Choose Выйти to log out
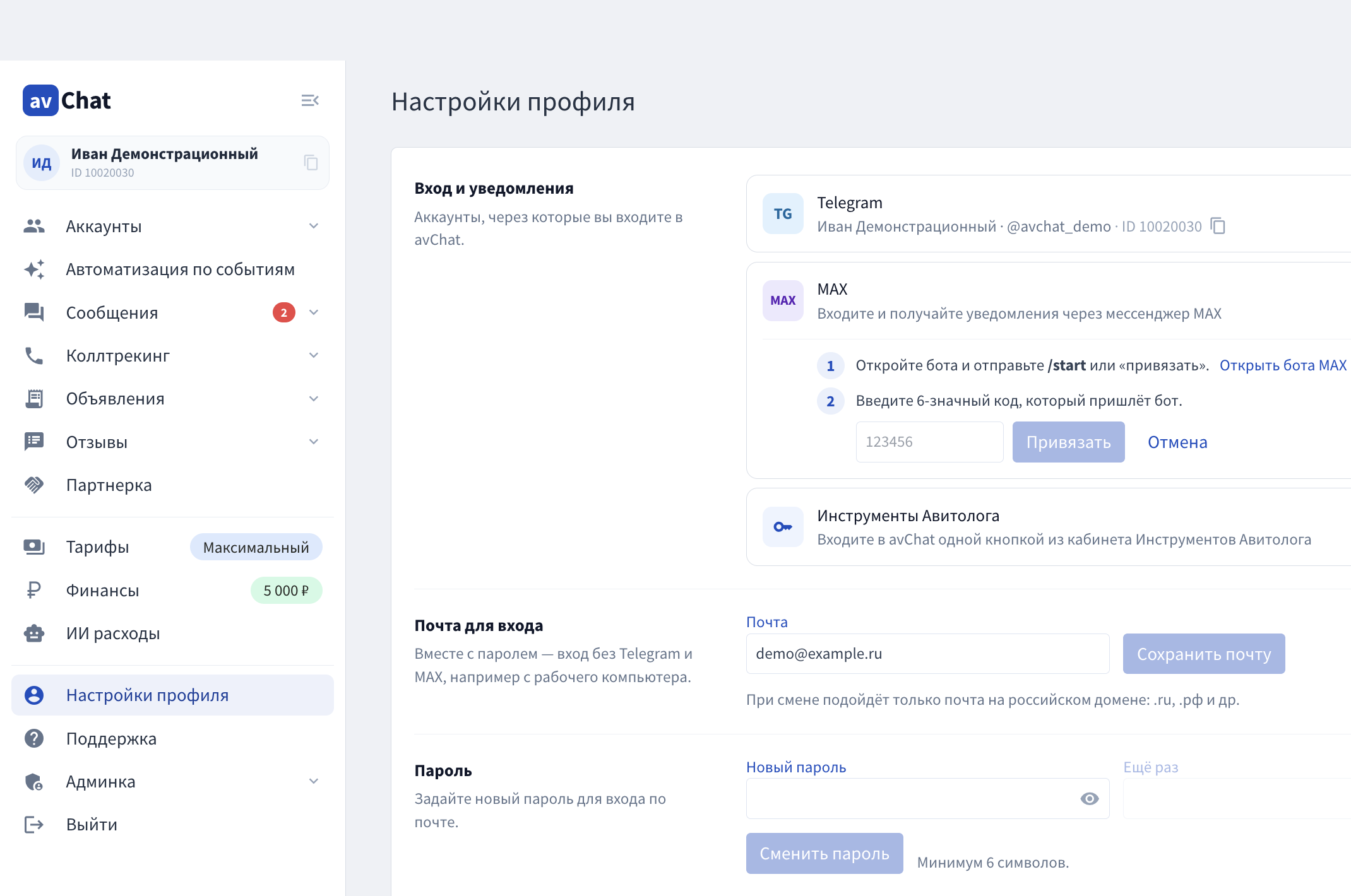The width and height of the screenshot is (1351, 896). pyautogui.click(x=172, y=824)
